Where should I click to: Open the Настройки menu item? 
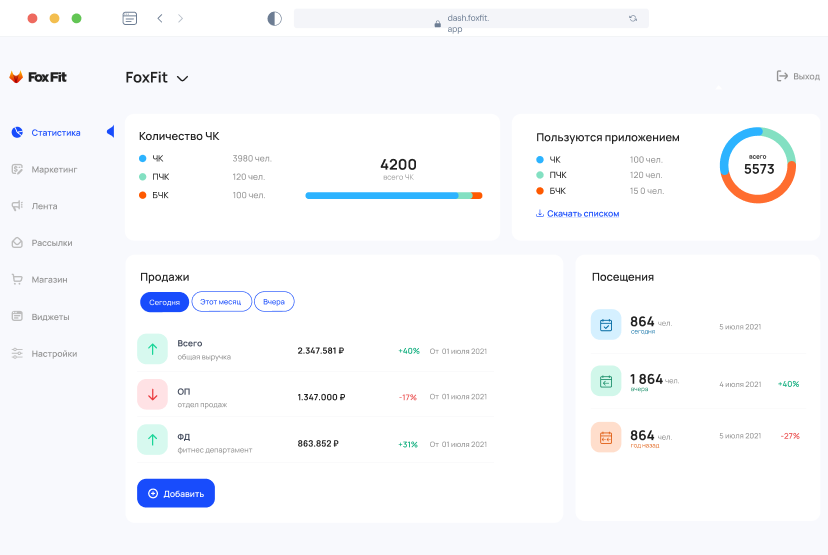tap(54, 354)
